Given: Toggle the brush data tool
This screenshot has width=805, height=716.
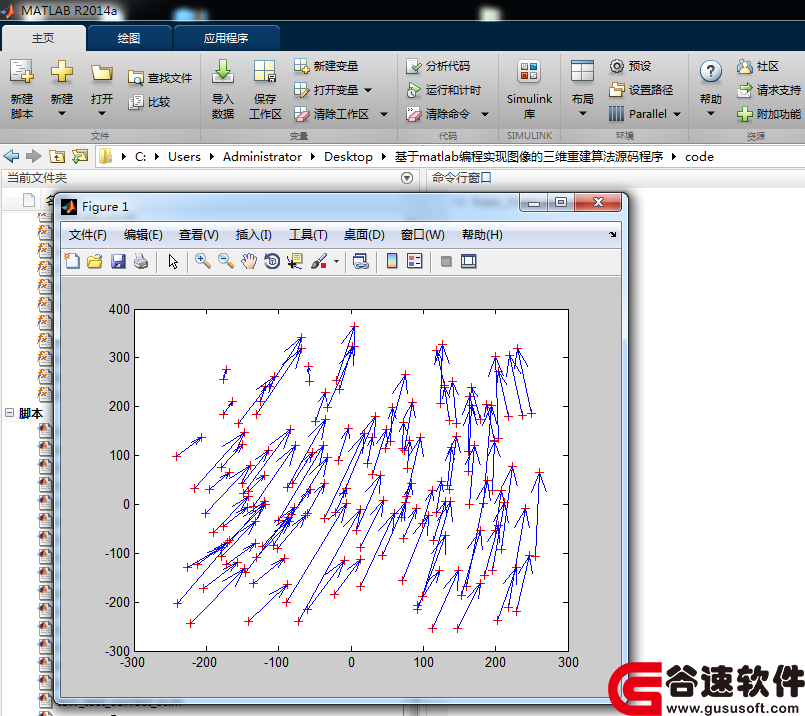Looking at the screenshot, I should (x=319, y=261).
